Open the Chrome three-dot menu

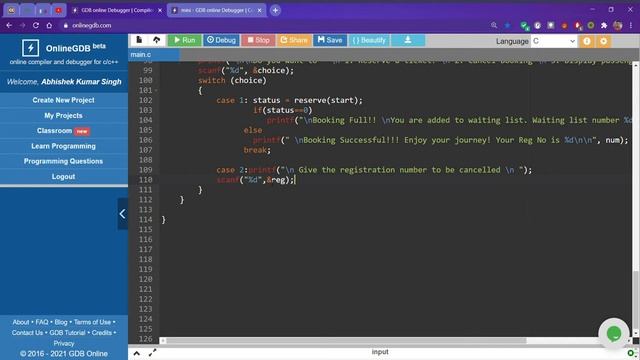click(631, 25)
